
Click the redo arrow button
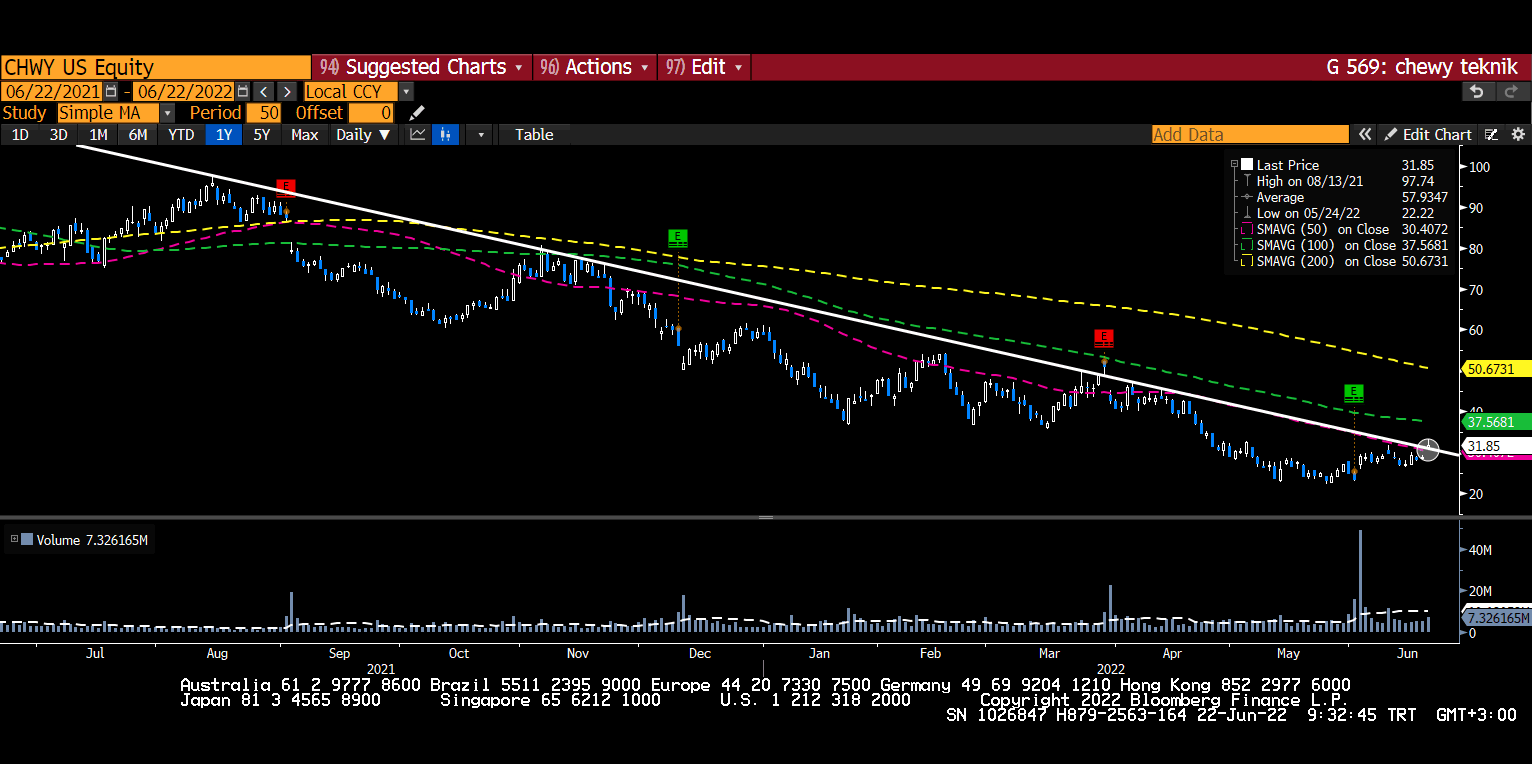1511,91
